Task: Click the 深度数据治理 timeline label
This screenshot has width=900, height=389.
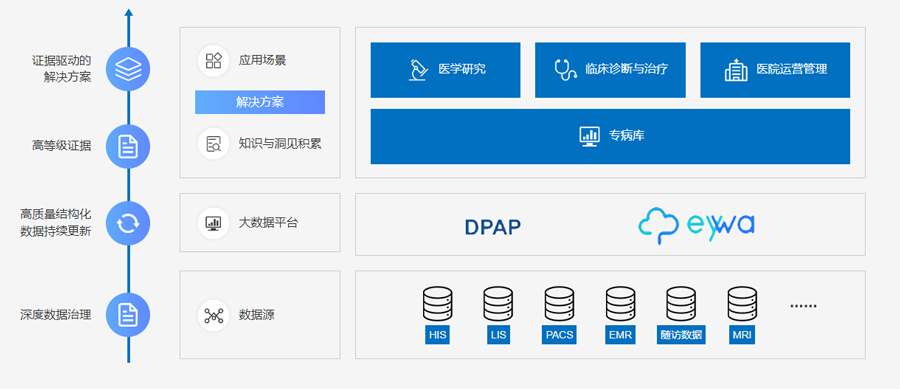Action: coord(56,314)
